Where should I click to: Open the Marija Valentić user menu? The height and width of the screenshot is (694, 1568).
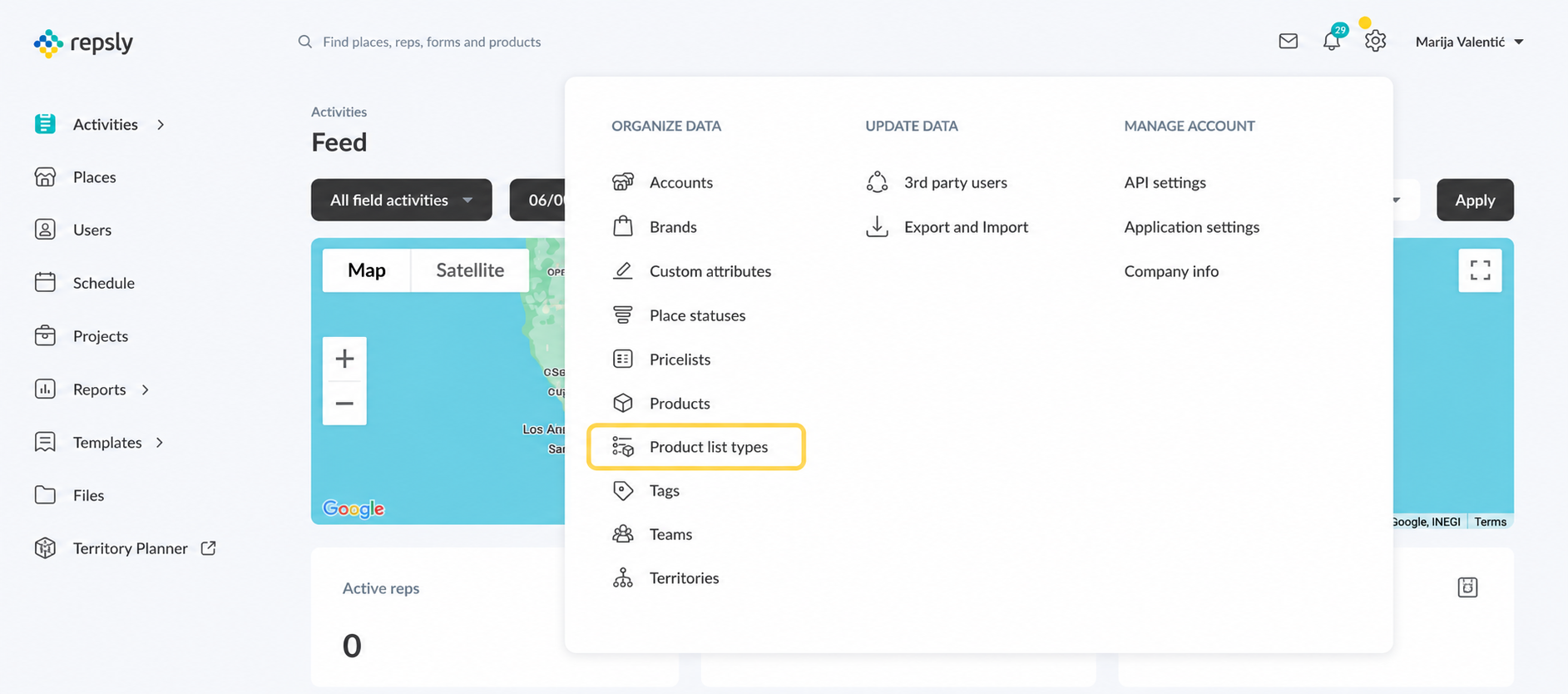(x=1469, y=42)
